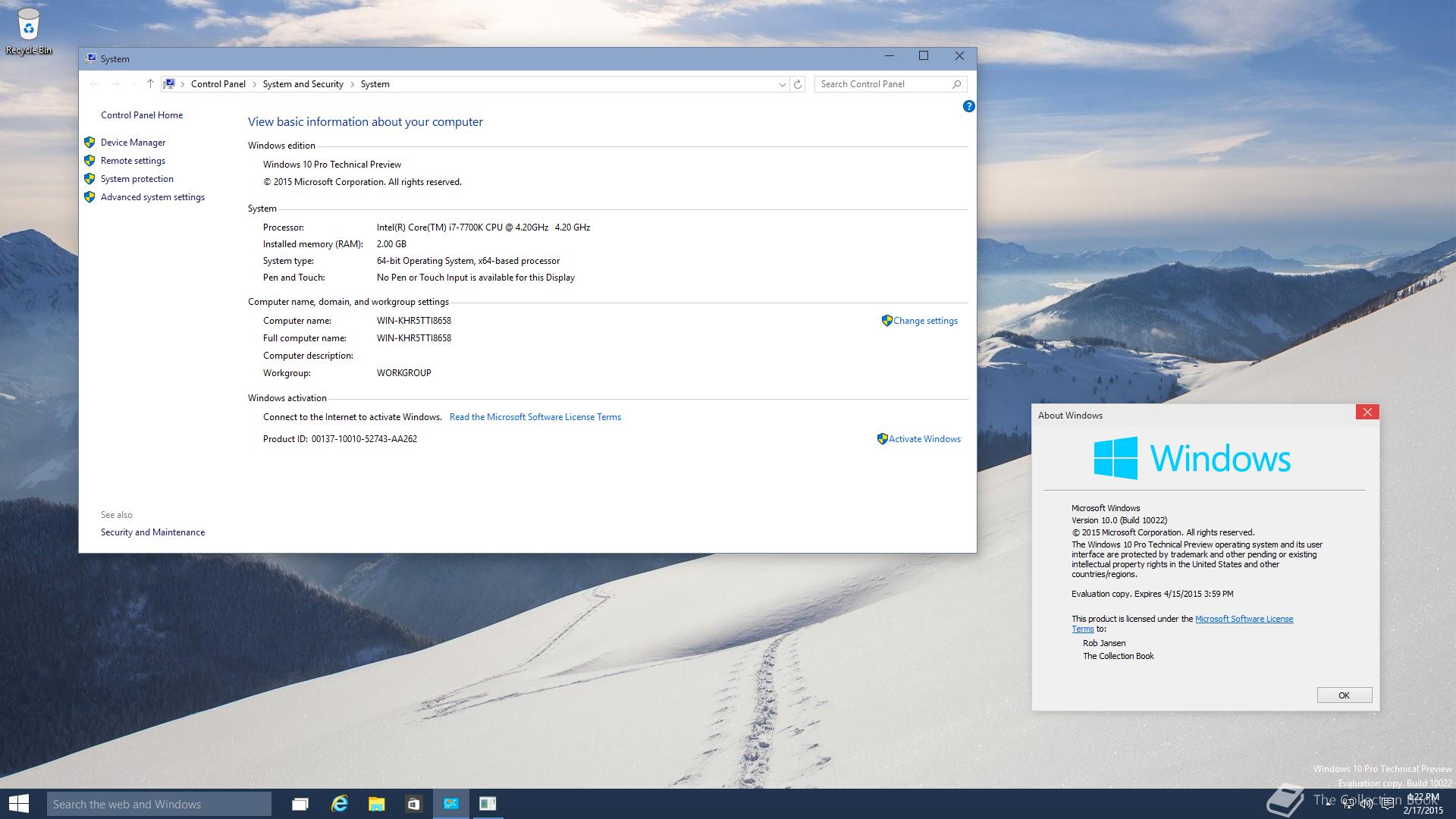Open the address bar history dropdown
Viewport: 1456px width, 819px height.
tap(783, 84)
